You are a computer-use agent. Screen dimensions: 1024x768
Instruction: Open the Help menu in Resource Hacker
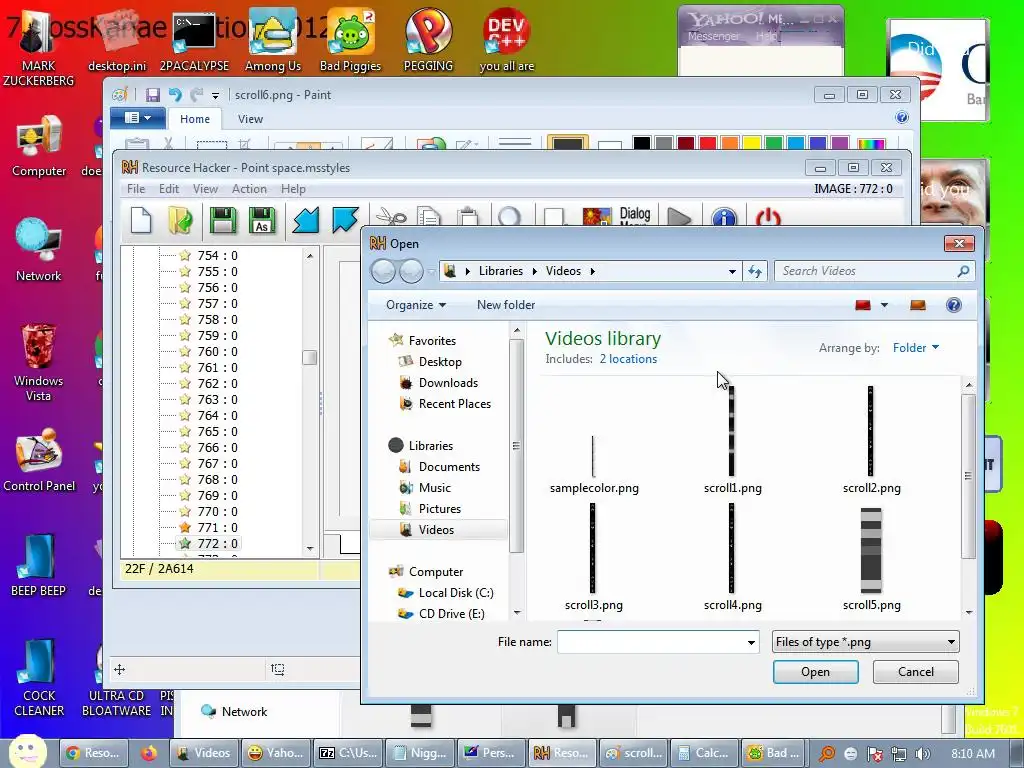293,189
